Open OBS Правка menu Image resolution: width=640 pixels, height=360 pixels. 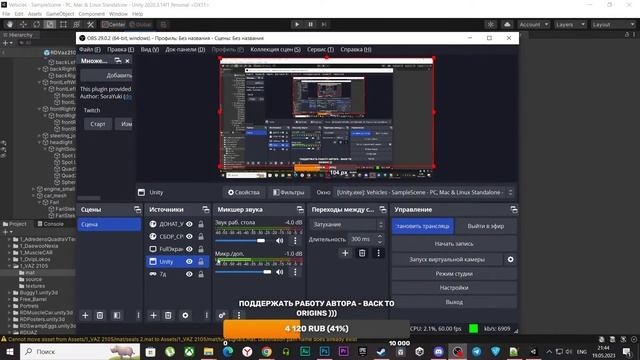click(120, 49)
